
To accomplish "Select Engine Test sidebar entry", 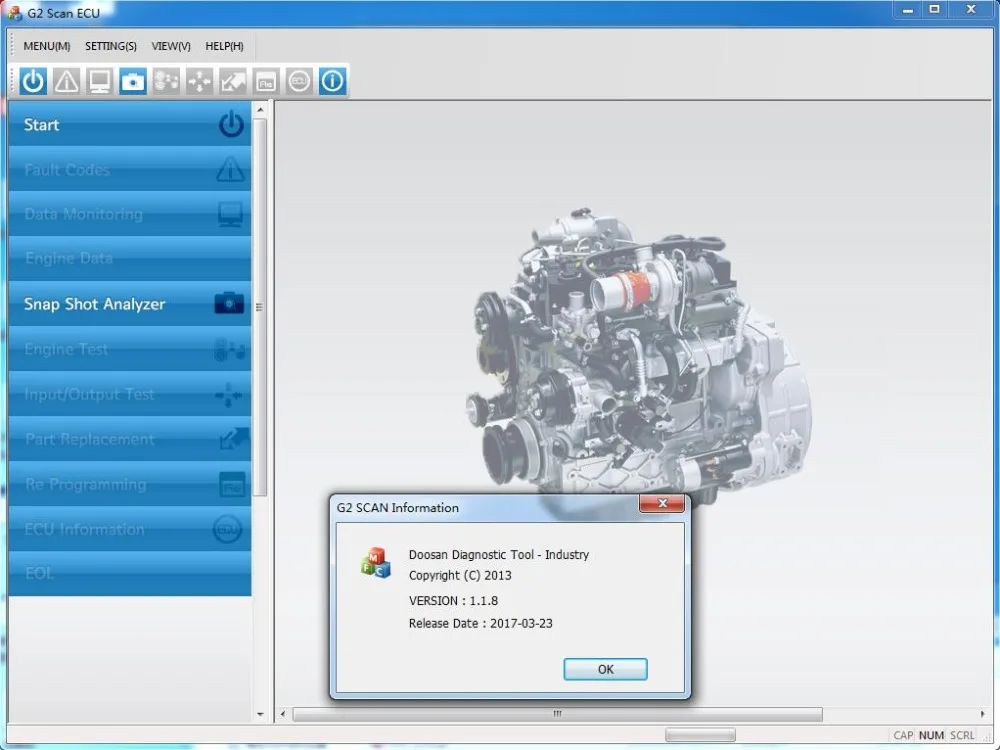I will coord(130,349).
